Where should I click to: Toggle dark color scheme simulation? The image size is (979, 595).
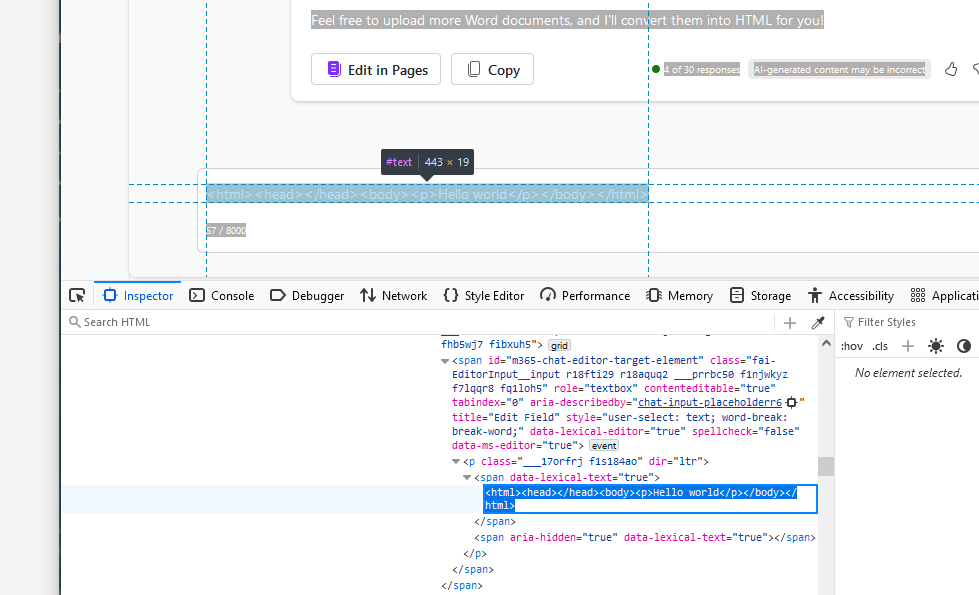pyautogui.click(x=964, y=346)
